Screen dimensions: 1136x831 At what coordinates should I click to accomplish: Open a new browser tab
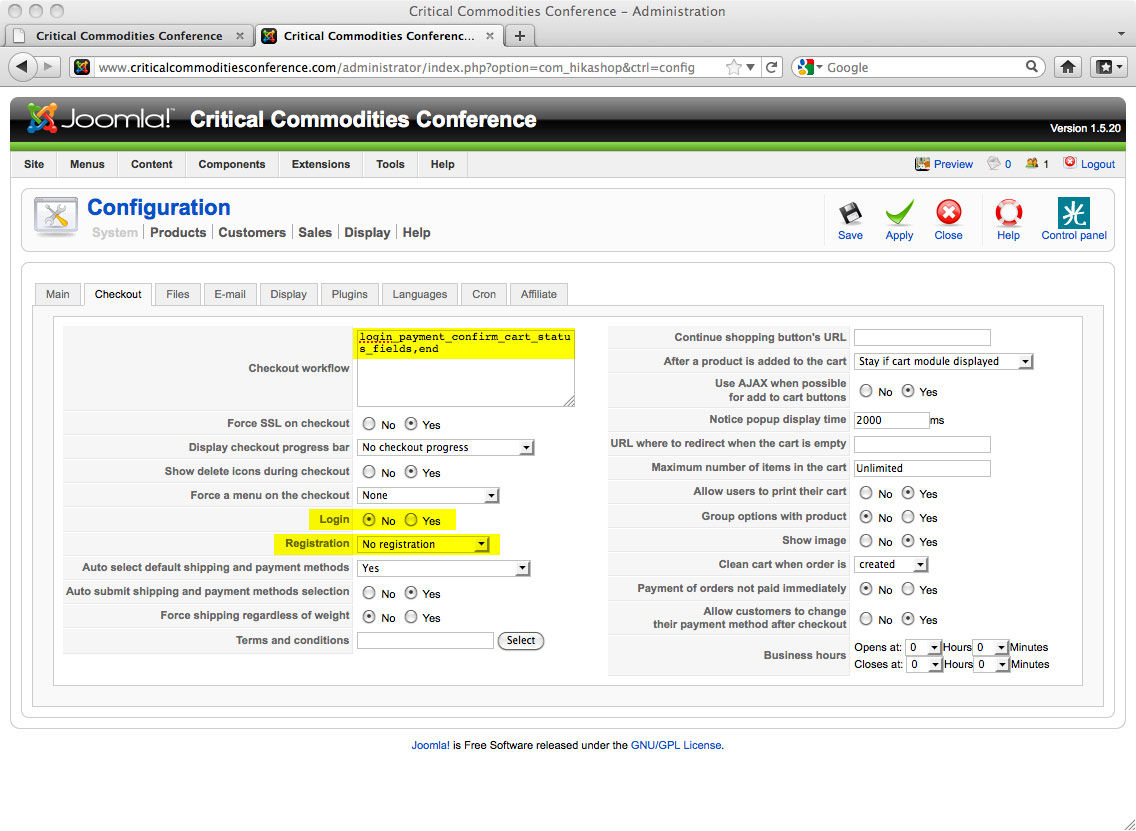(519, 36)
